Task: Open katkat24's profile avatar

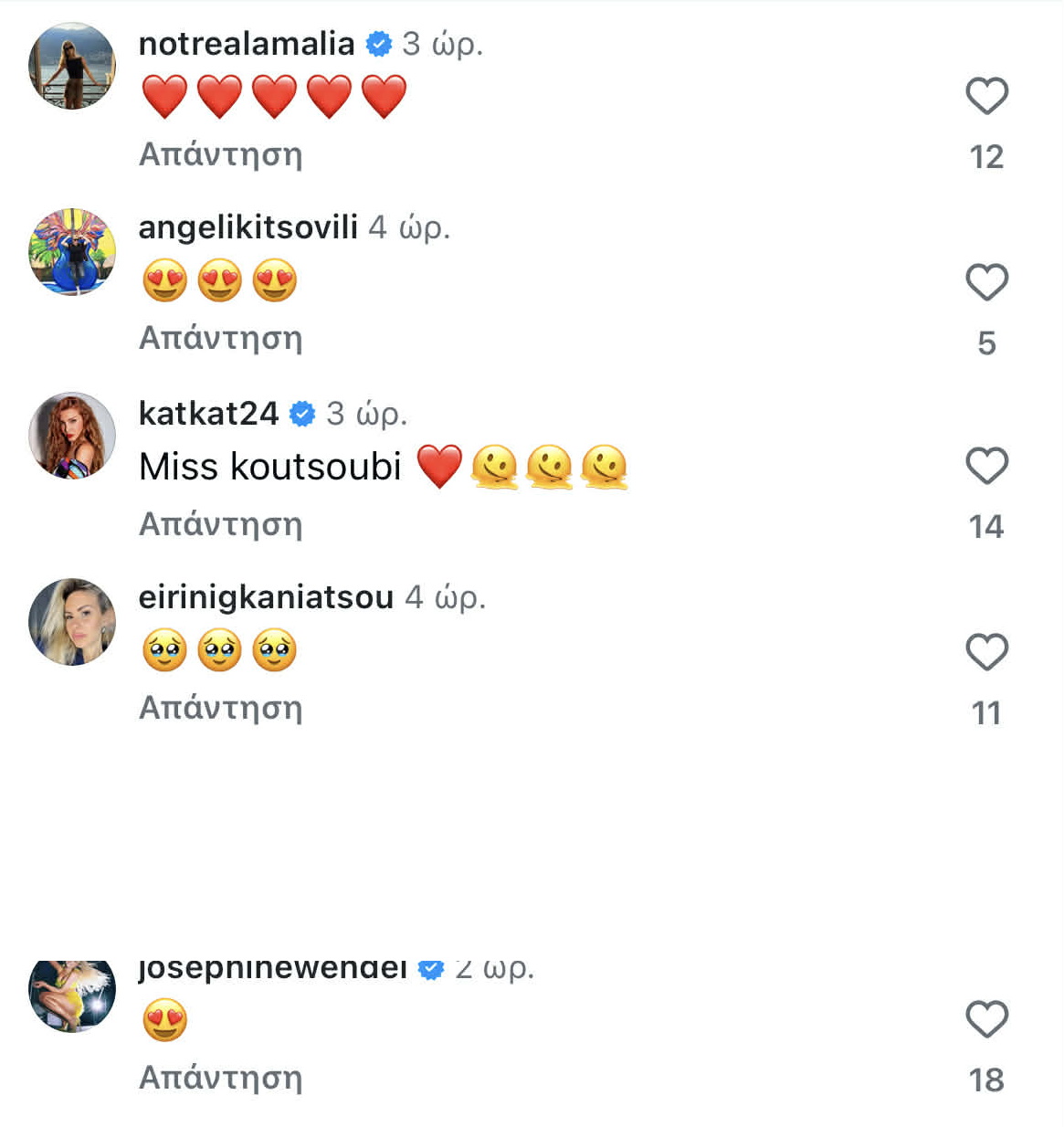Action: pos(72,437)
